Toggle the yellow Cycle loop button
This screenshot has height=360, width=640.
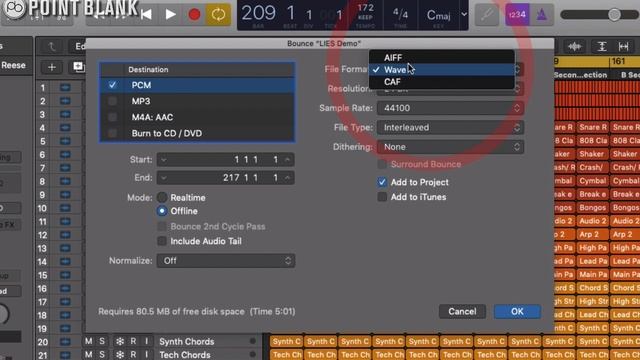tap(218, 15)
